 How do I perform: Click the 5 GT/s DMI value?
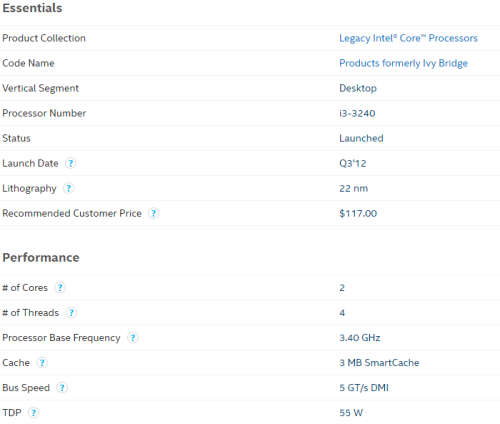tap(364, 388)
